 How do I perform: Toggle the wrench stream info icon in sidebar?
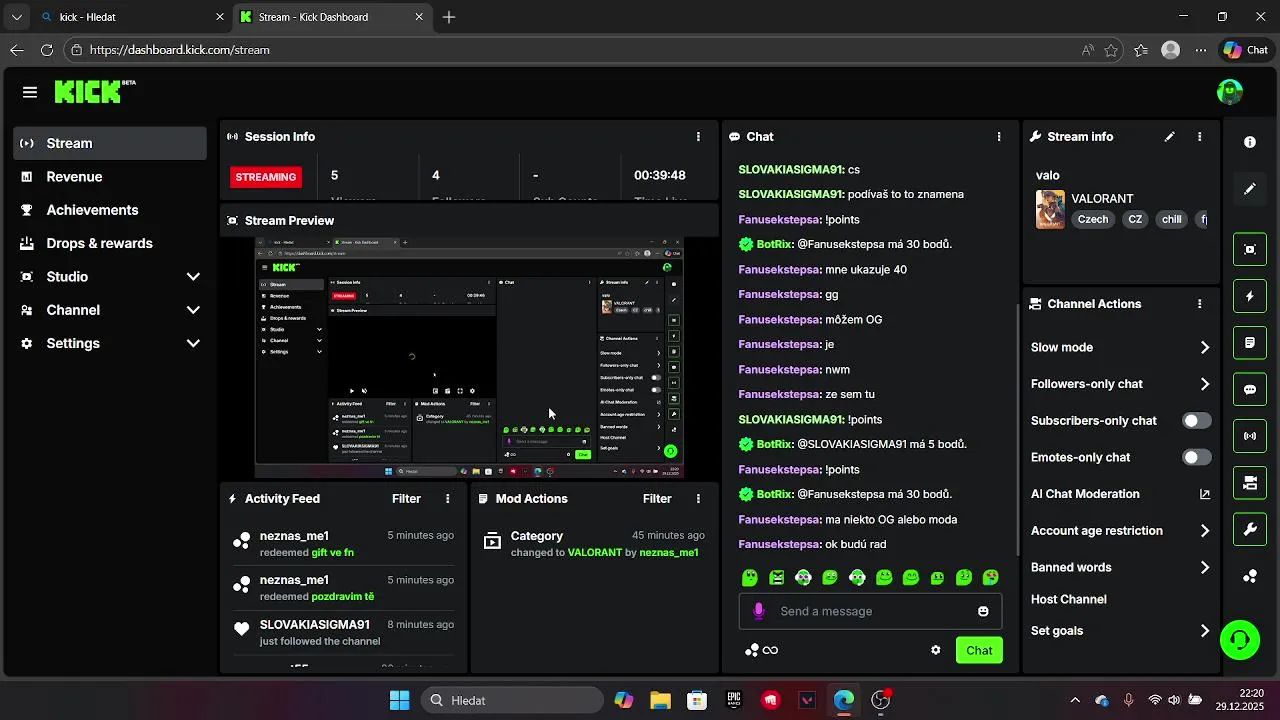click(x=1250, y=530)
